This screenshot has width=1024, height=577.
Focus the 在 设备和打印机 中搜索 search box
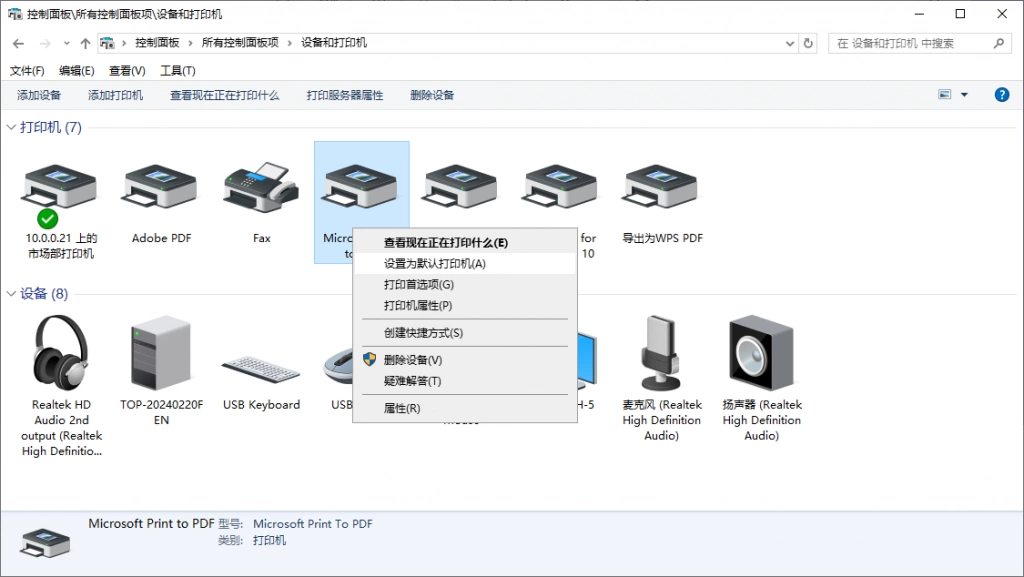[912, 43]
